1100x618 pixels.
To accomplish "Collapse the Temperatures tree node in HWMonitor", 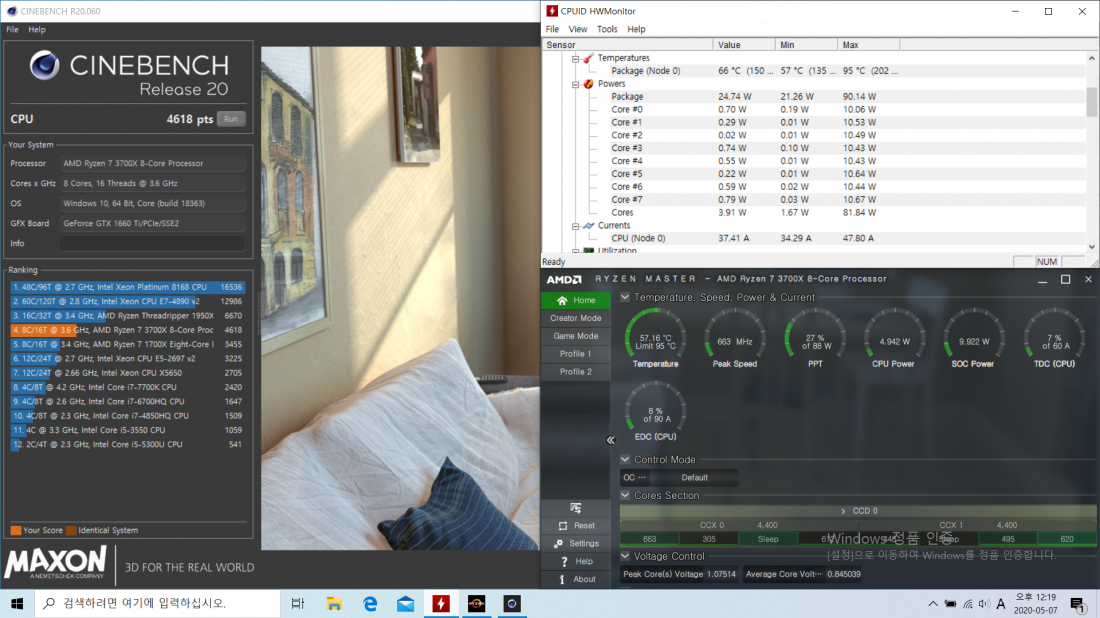I will pos(576,58).
